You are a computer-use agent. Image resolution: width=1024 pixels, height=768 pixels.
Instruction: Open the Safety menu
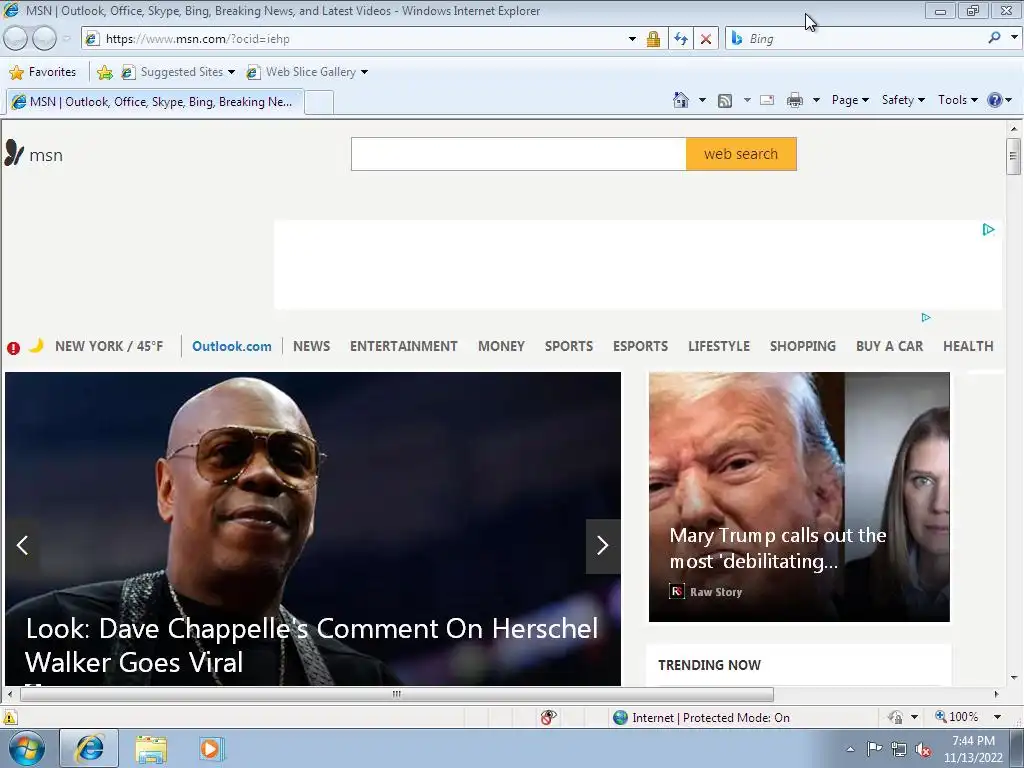point(903,100)
